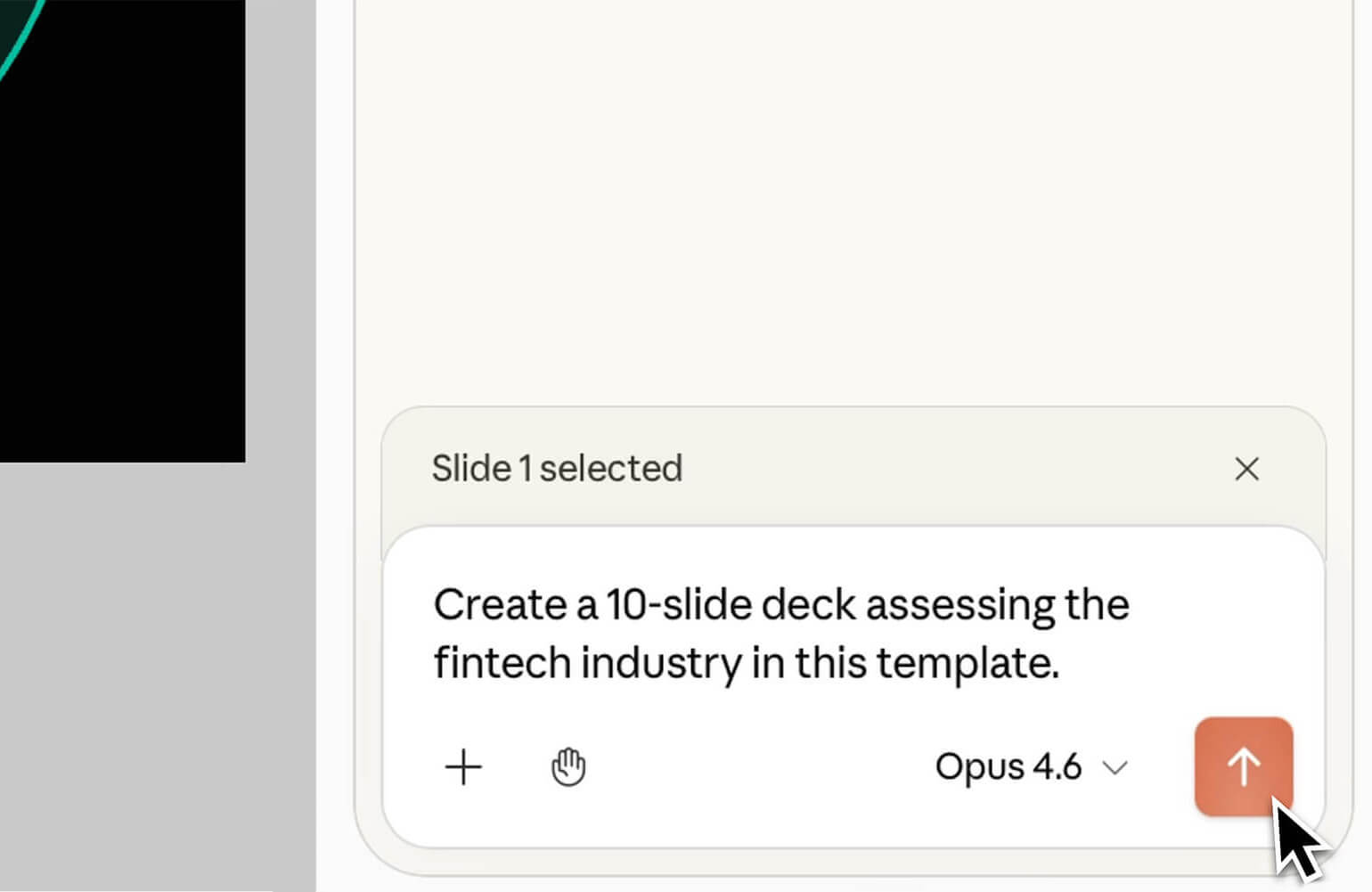Expand the chevron beside Opus 4.6

[1114, 768]
